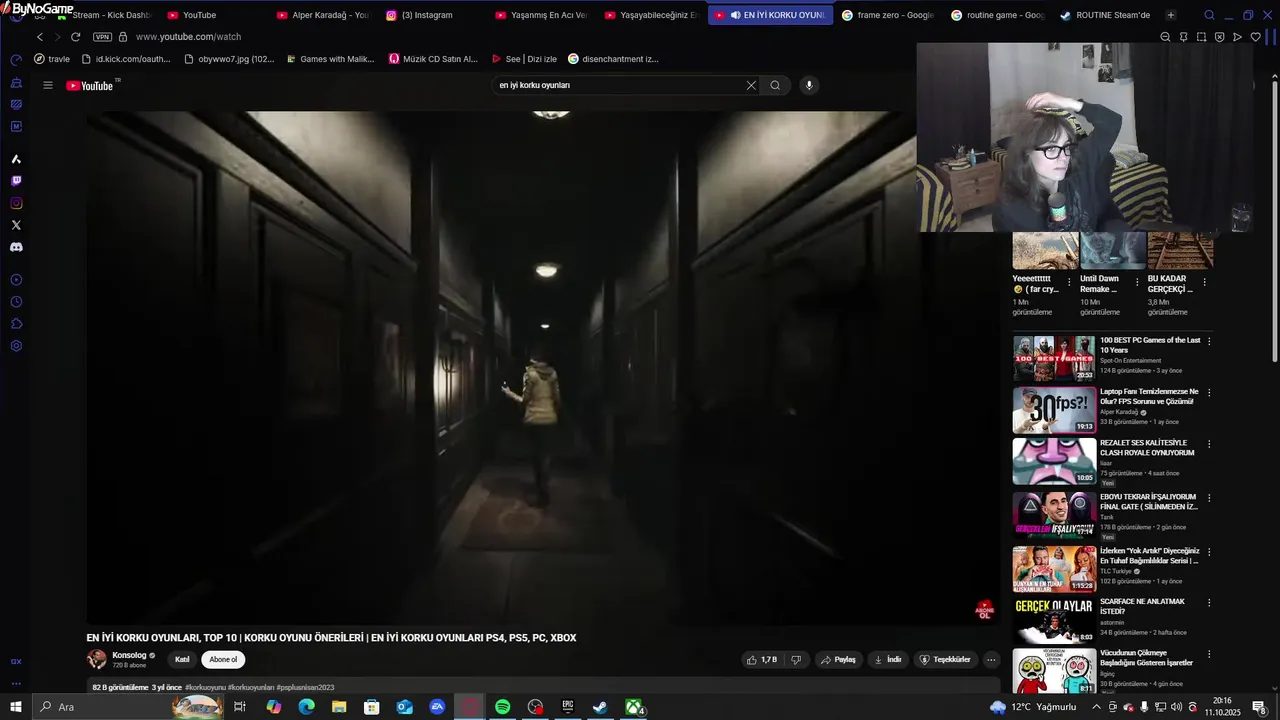Open X (Twitter) from the browser sidebar
1280x720 pixels.
pos(16,225)
